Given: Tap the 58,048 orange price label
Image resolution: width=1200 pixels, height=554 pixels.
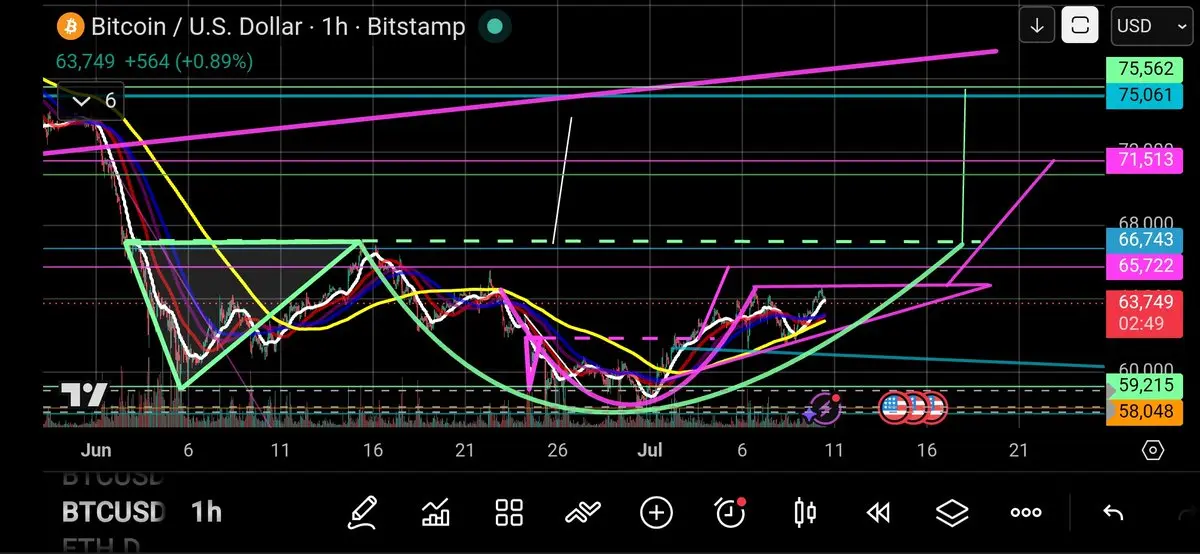Looking at the screenshot, I should tap(1146, 411).
